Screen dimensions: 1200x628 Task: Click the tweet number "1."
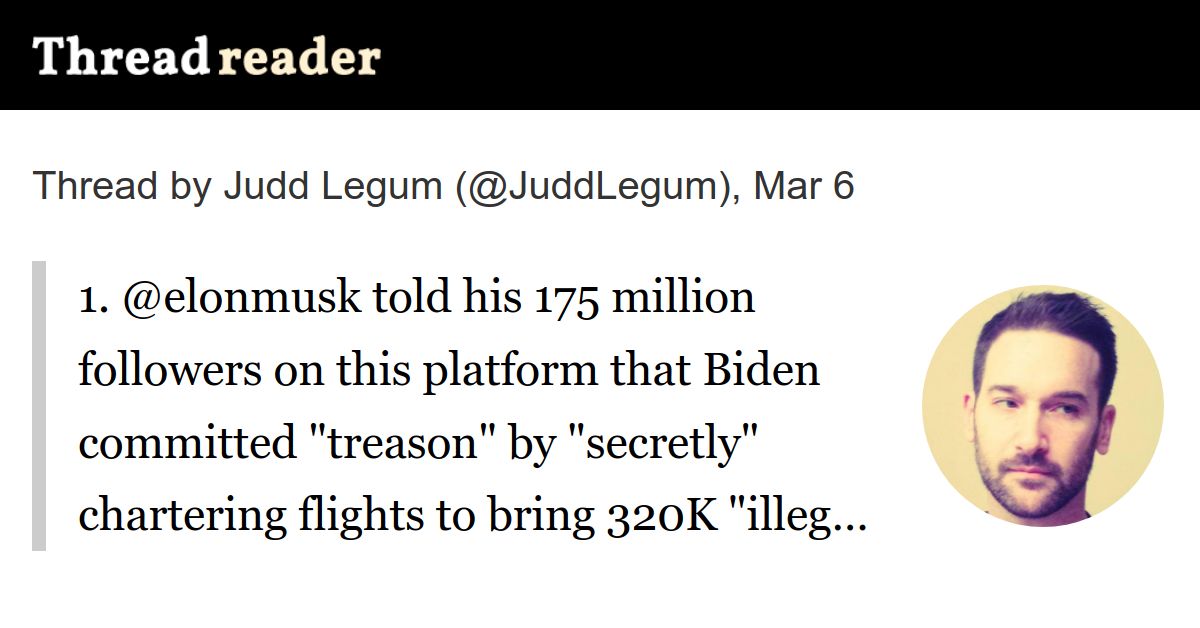pos(94,299)
